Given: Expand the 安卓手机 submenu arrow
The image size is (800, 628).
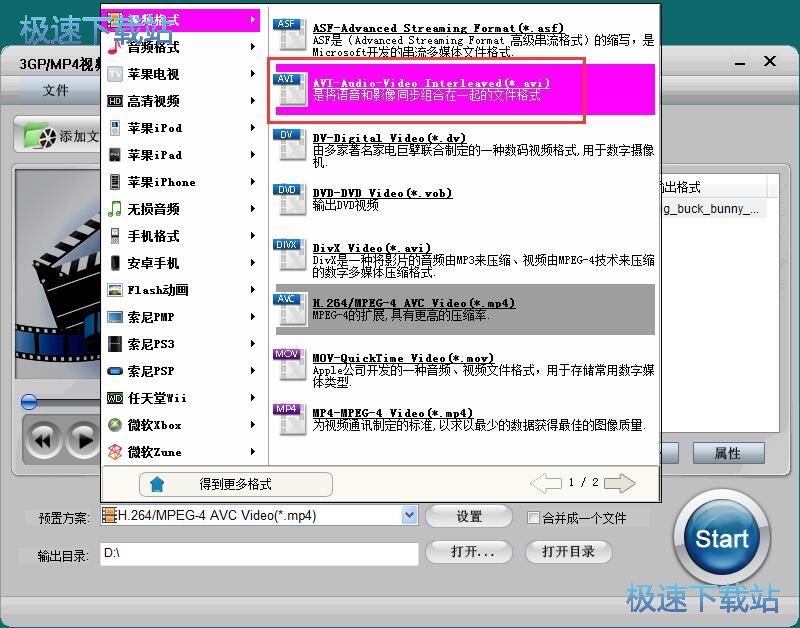Looking at the screenshot, I should 253,263.
